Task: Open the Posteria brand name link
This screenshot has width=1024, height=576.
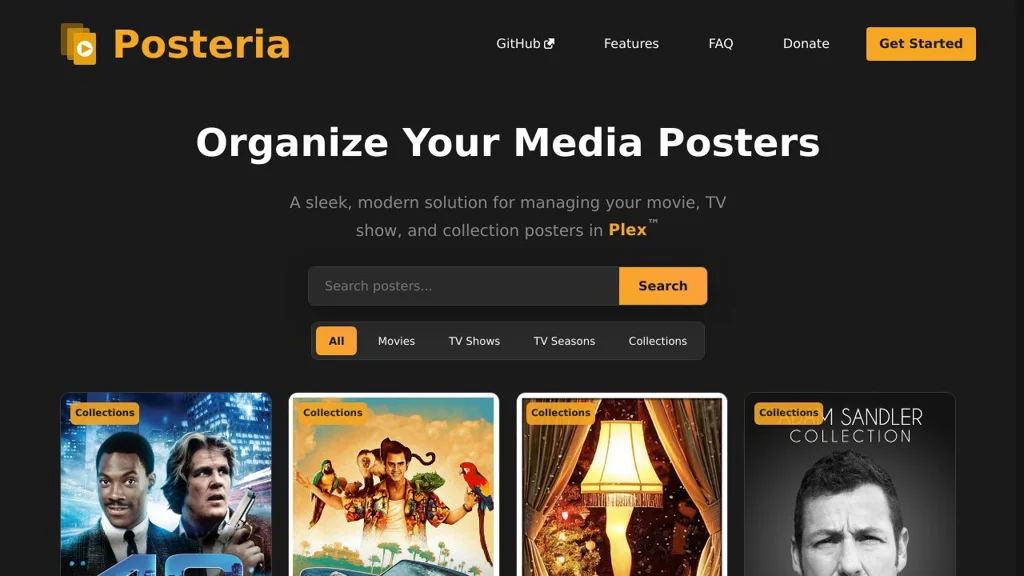Action: 201,44
